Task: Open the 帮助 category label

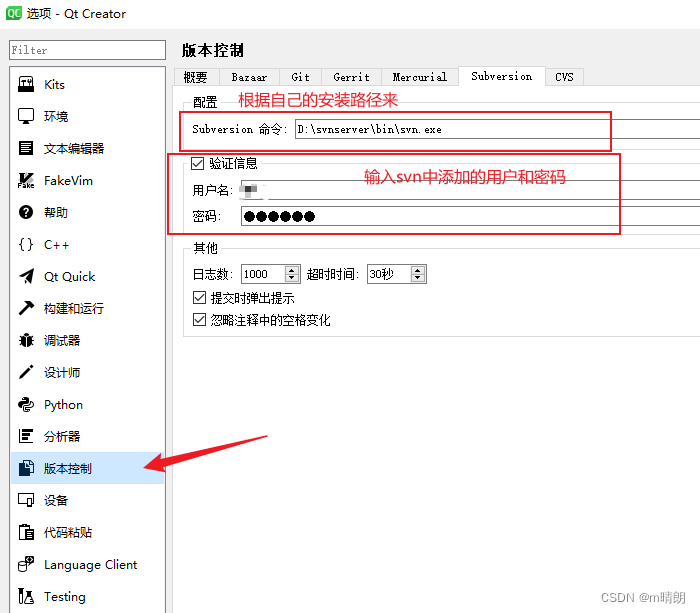Action: [x=56, y=213]
